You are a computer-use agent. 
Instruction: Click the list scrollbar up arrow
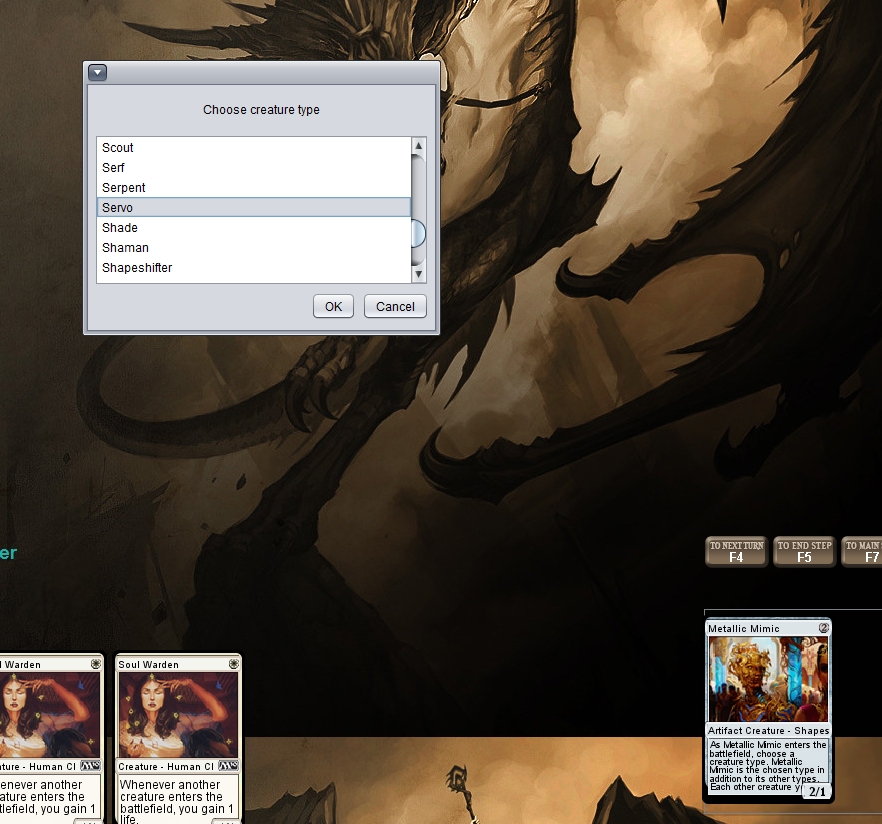click(418, 146)
